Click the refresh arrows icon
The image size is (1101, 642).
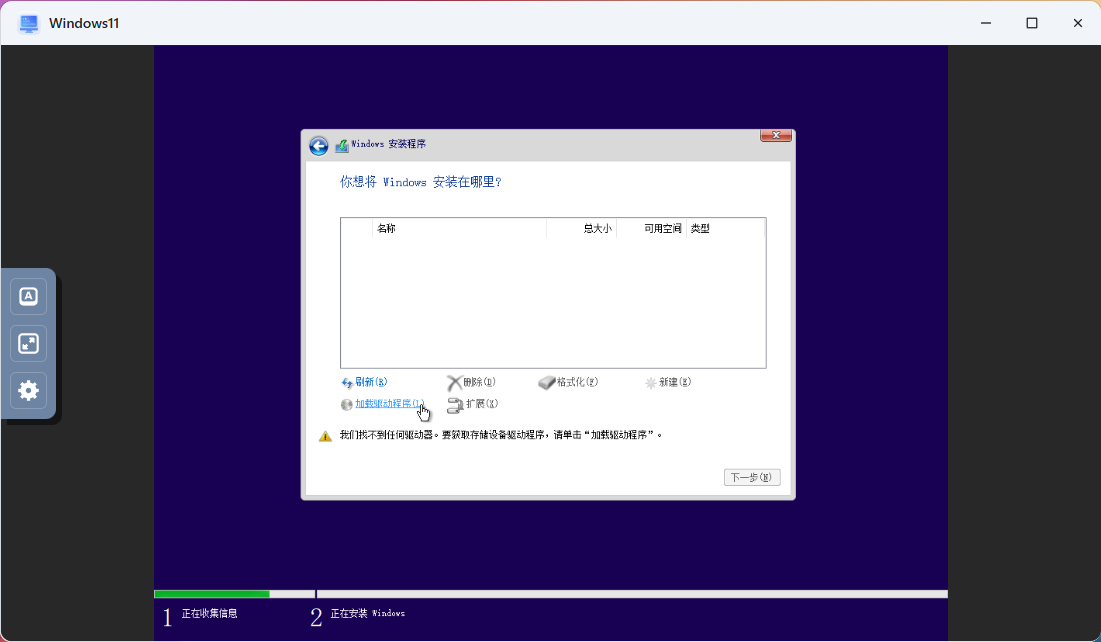(347, 383)
